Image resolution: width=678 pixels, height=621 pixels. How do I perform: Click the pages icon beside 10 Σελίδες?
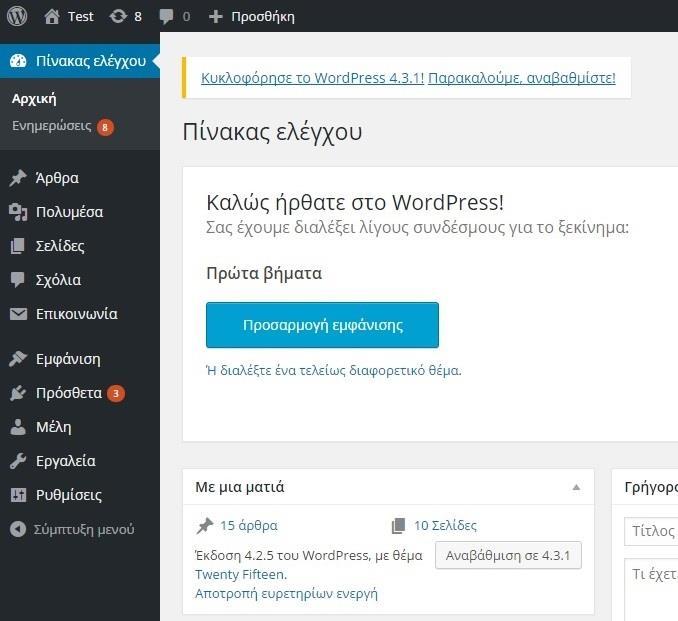(x=398, y=526)
